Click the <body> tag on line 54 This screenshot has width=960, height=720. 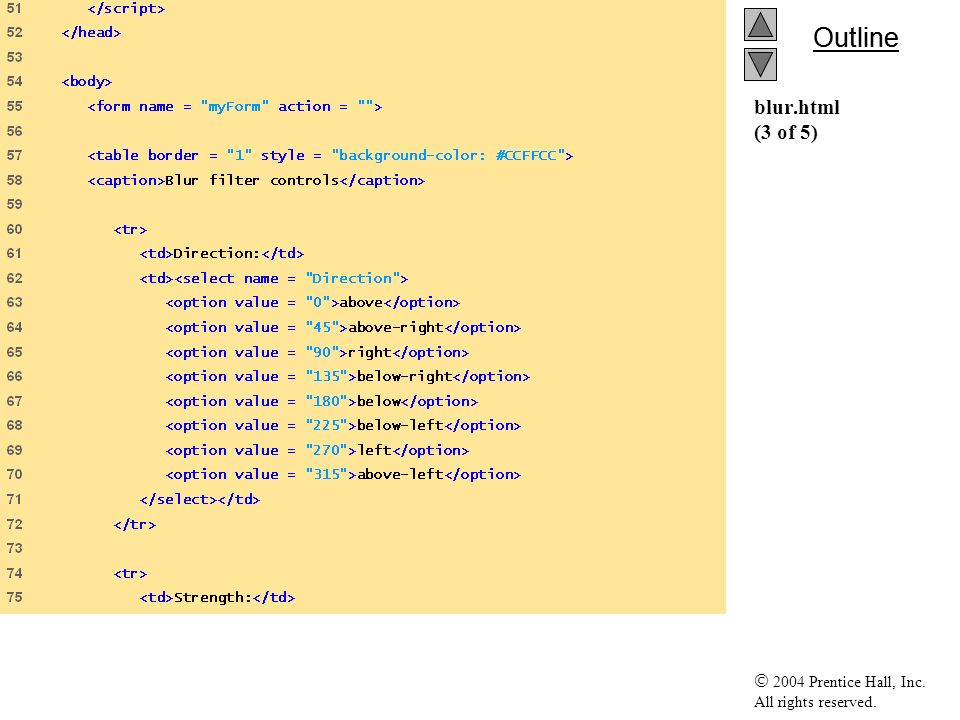(x=87, y=81)
